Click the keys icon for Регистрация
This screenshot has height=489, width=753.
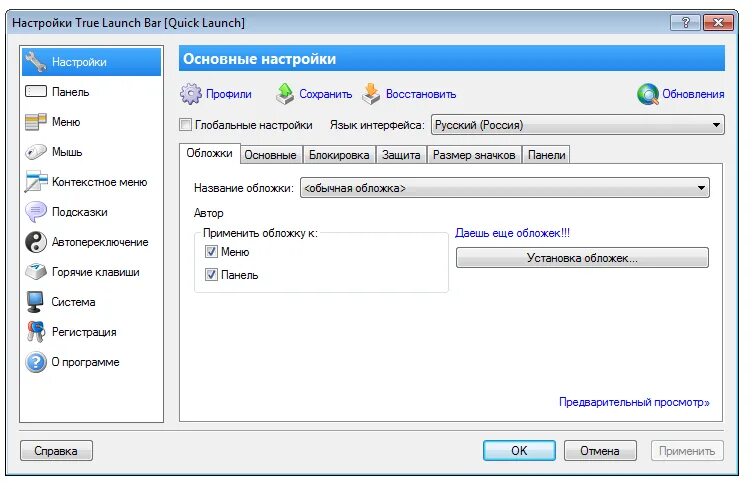point(36,332)
